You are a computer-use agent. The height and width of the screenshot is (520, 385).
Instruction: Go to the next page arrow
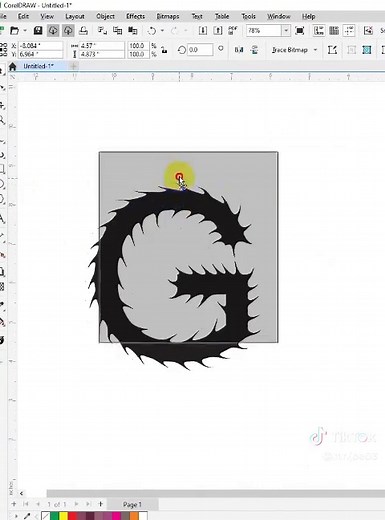76,504
